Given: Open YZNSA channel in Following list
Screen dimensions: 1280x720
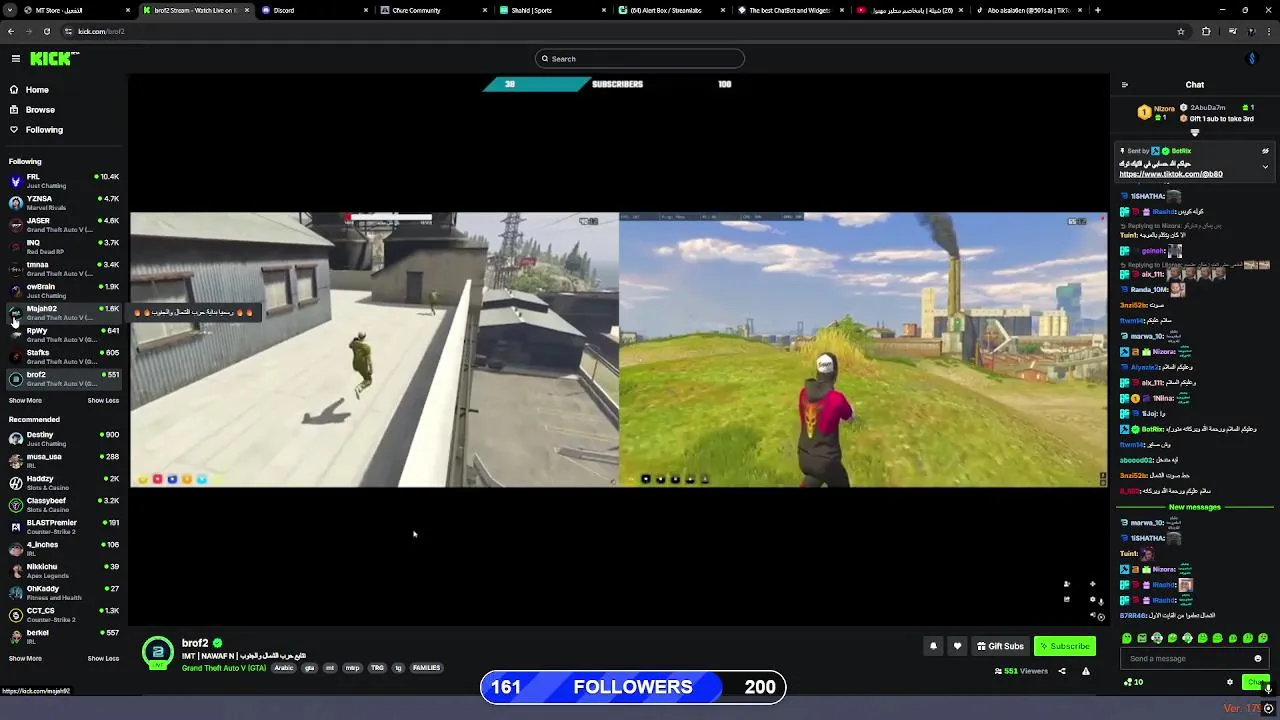Looking at the screenshot, I should (64, 203).
